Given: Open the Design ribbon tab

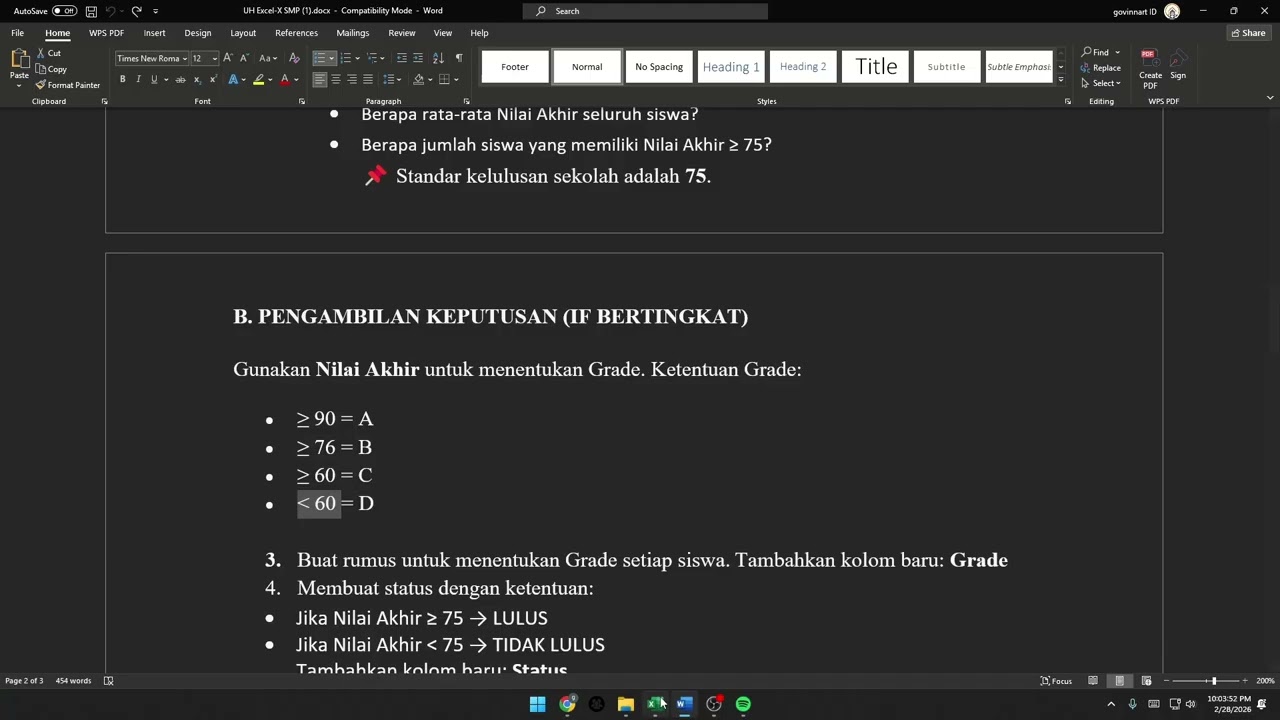Looking at the screenshot, I should tap(198, 33).
